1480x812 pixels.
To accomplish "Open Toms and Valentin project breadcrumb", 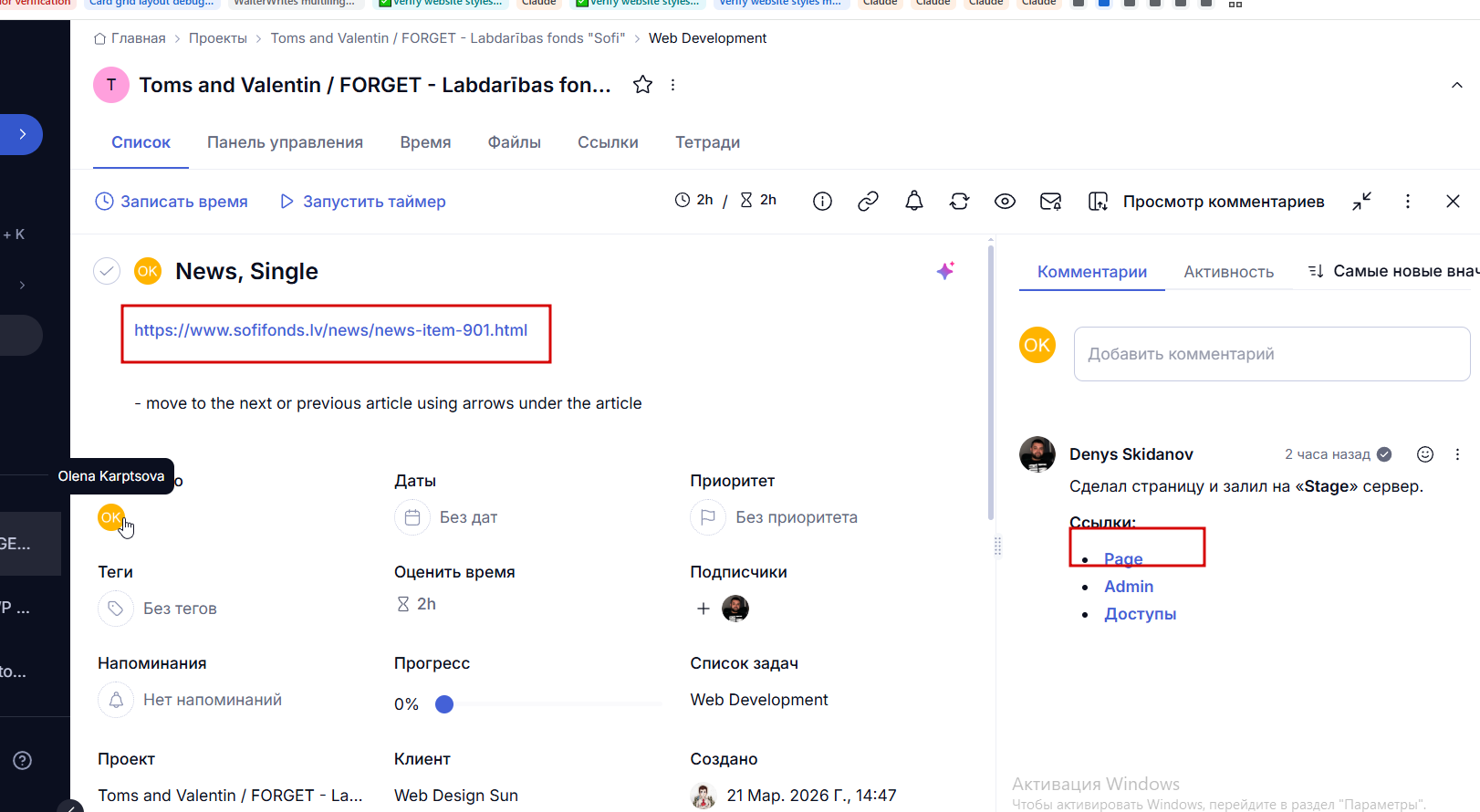I will tap(448, 38).
